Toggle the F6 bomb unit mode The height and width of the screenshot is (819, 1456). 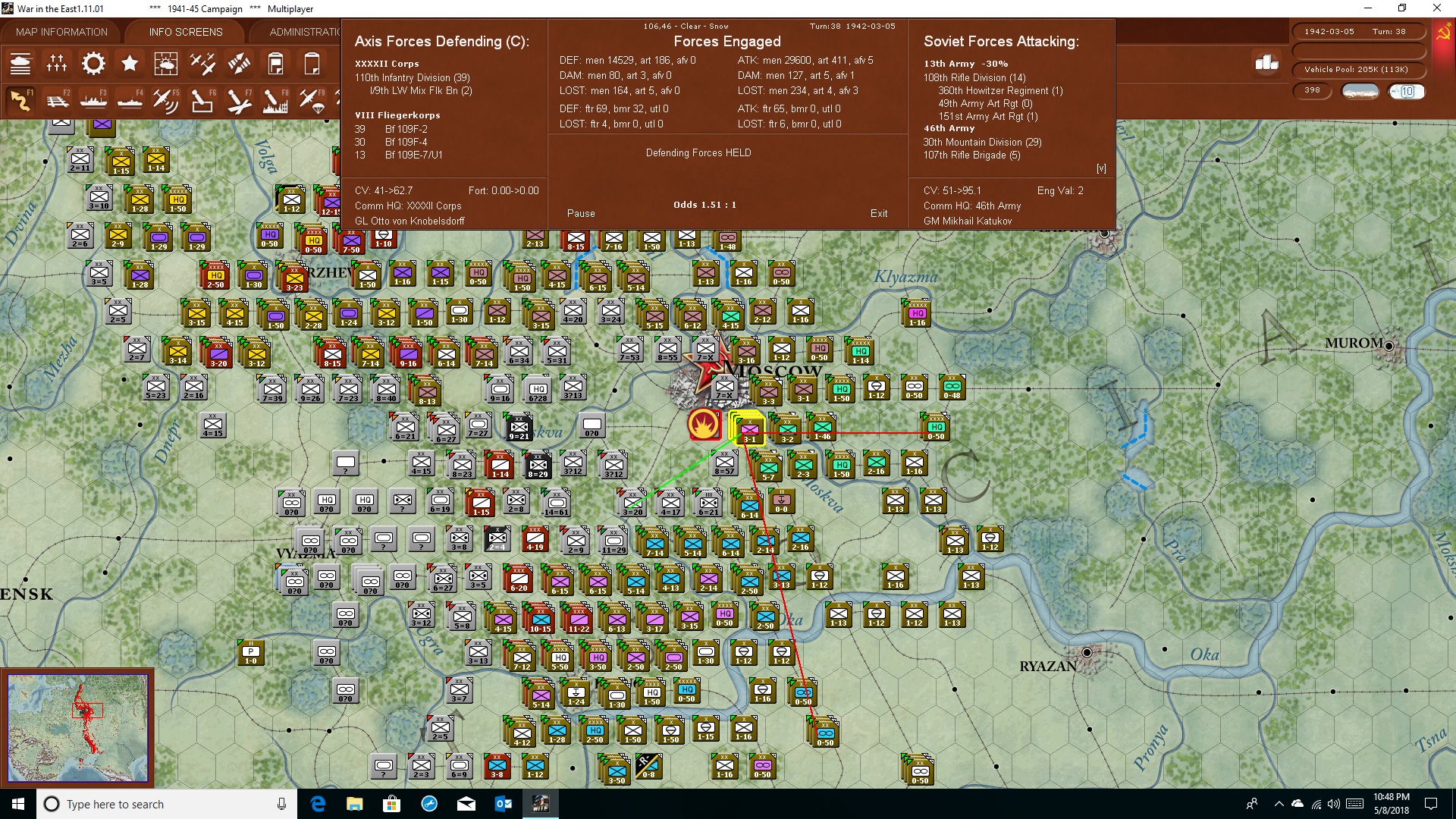(202, 100)
